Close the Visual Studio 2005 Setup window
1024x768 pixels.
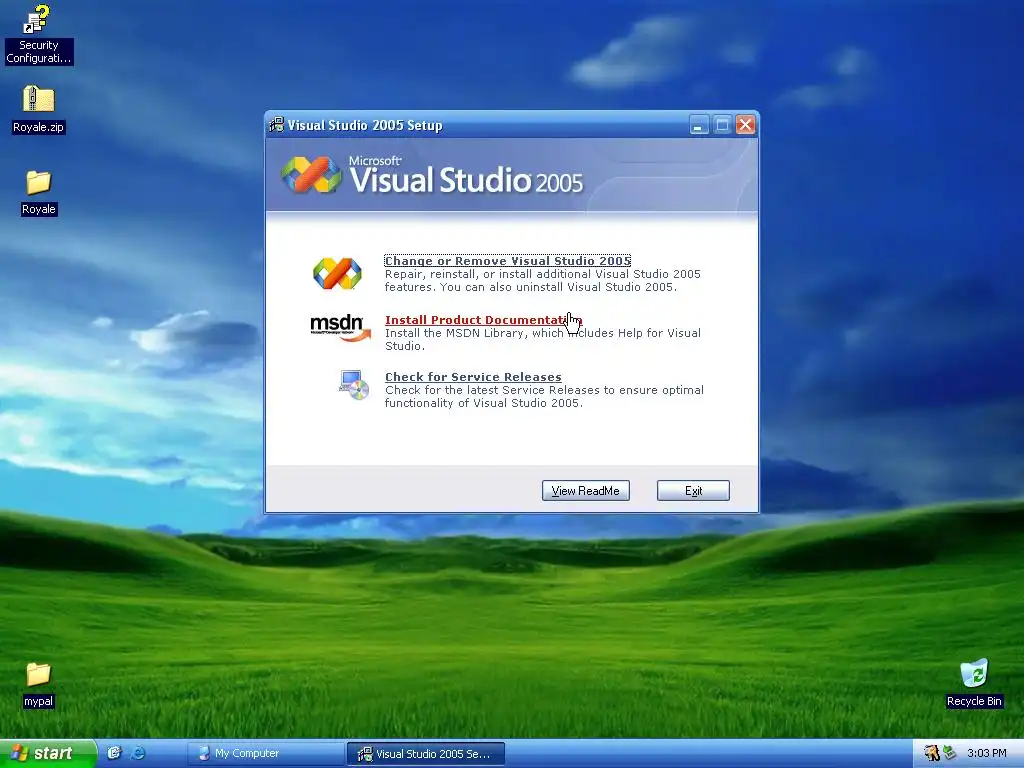(x=745, y=125)
